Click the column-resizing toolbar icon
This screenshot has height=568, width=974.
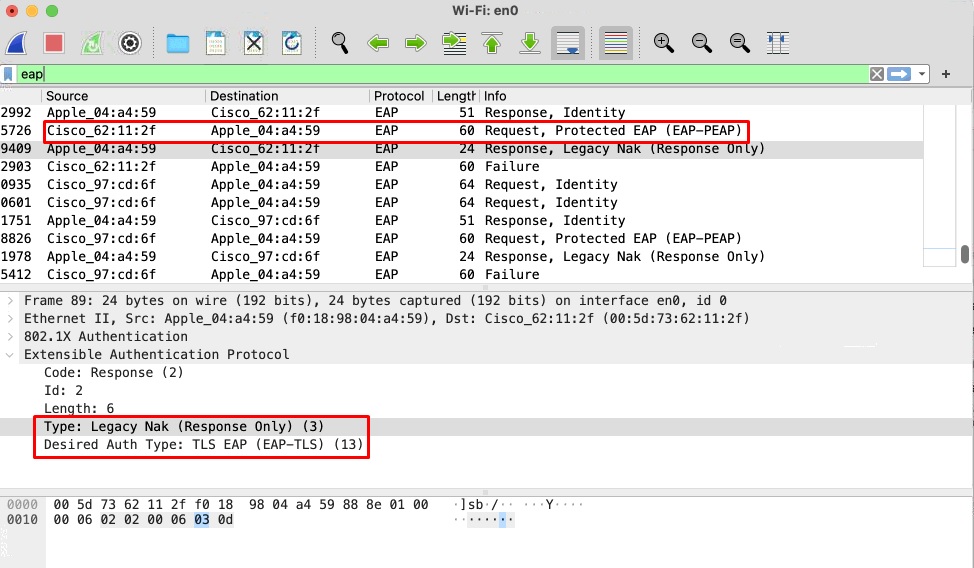(778, 43)
